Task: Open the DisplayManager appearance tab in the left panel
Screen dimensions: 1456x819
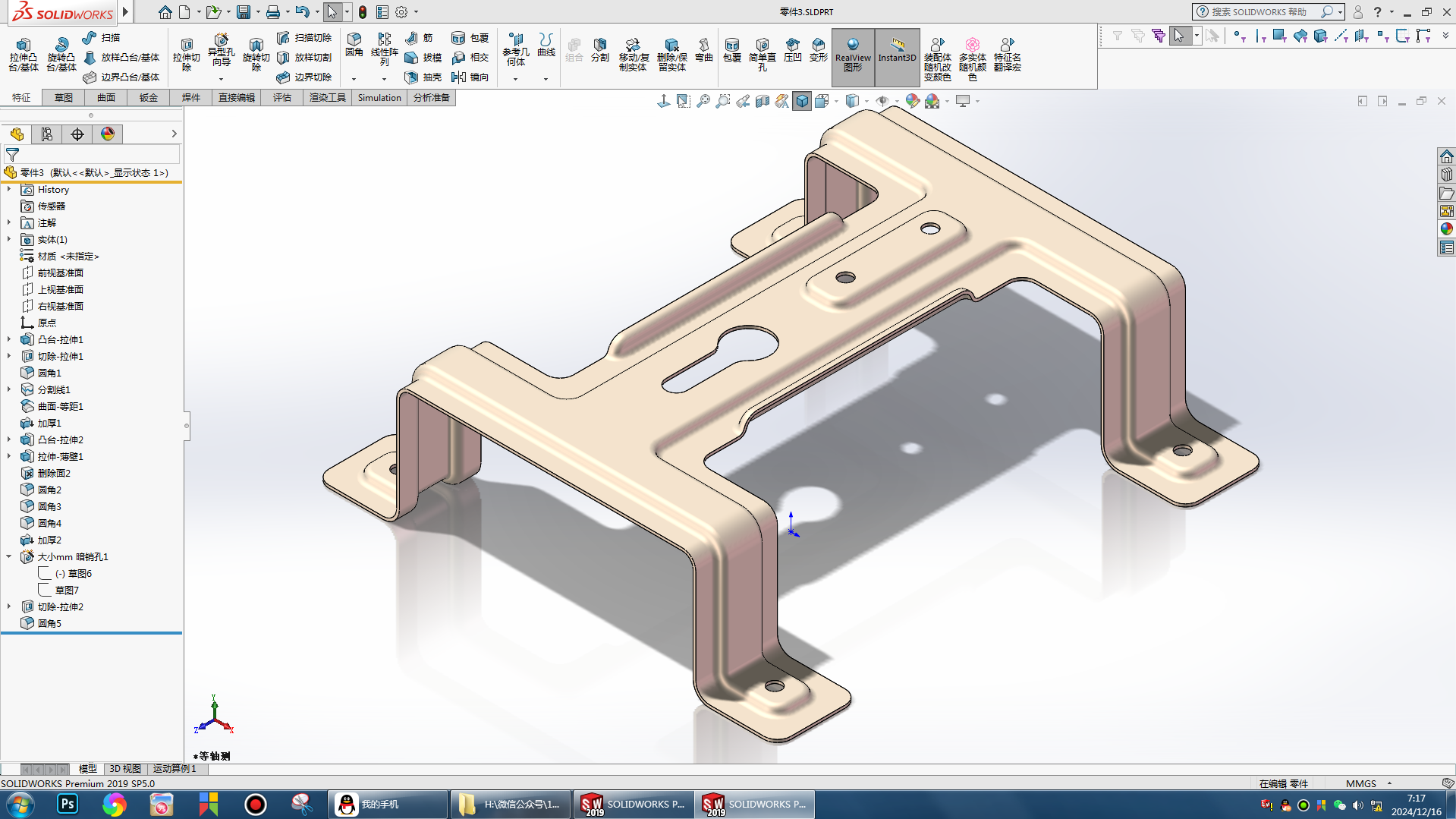Action: (x=108, y=134)
